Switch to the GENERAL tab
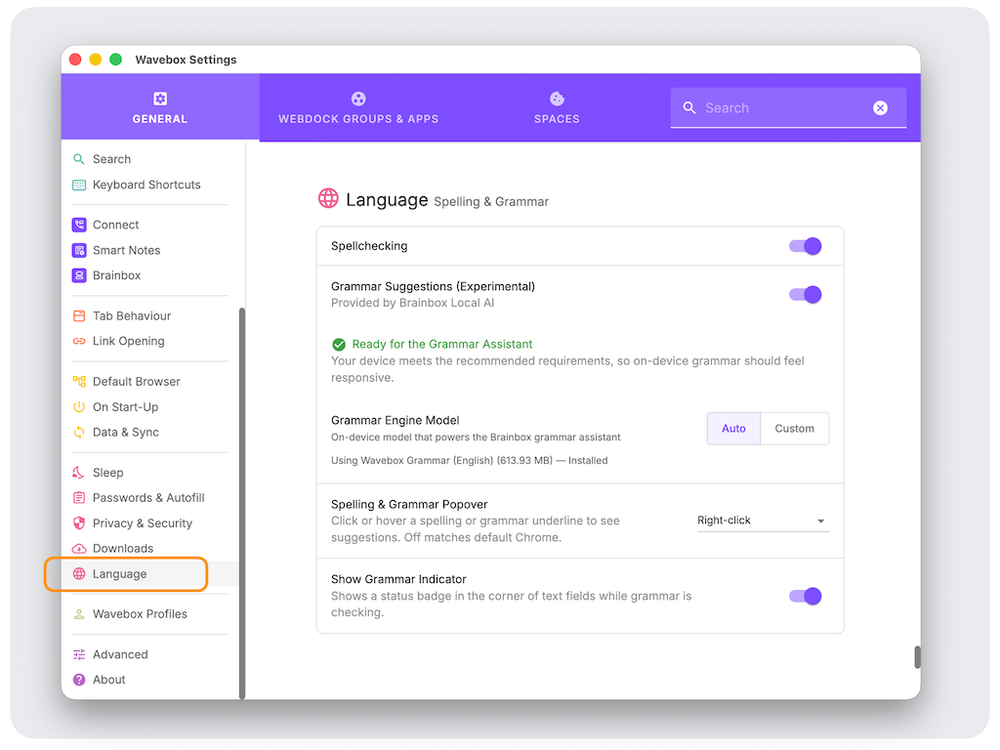The width and height of the screenshot is (1000, 750). click(160, 107)
